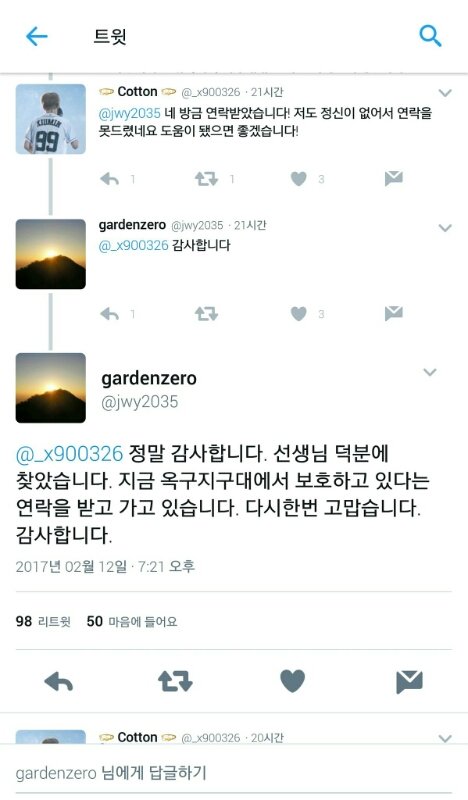The height and width of the screenshot is (800, 468).
Task: Open @_x900326 mention in main tweet
Action: coord(69,454)
